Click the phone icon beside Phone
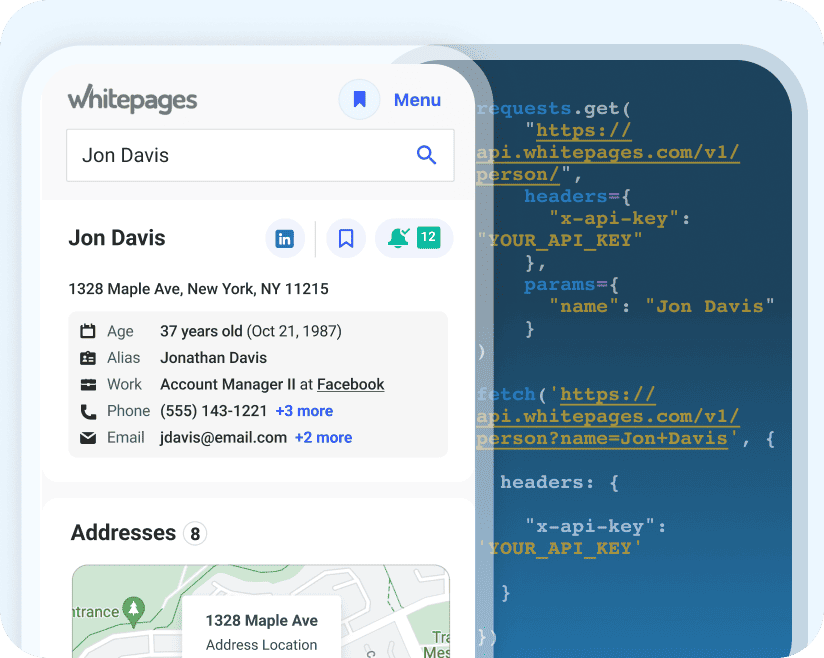Image resolution: width=824 pixels, height=658 pixels. click(88, 412)
